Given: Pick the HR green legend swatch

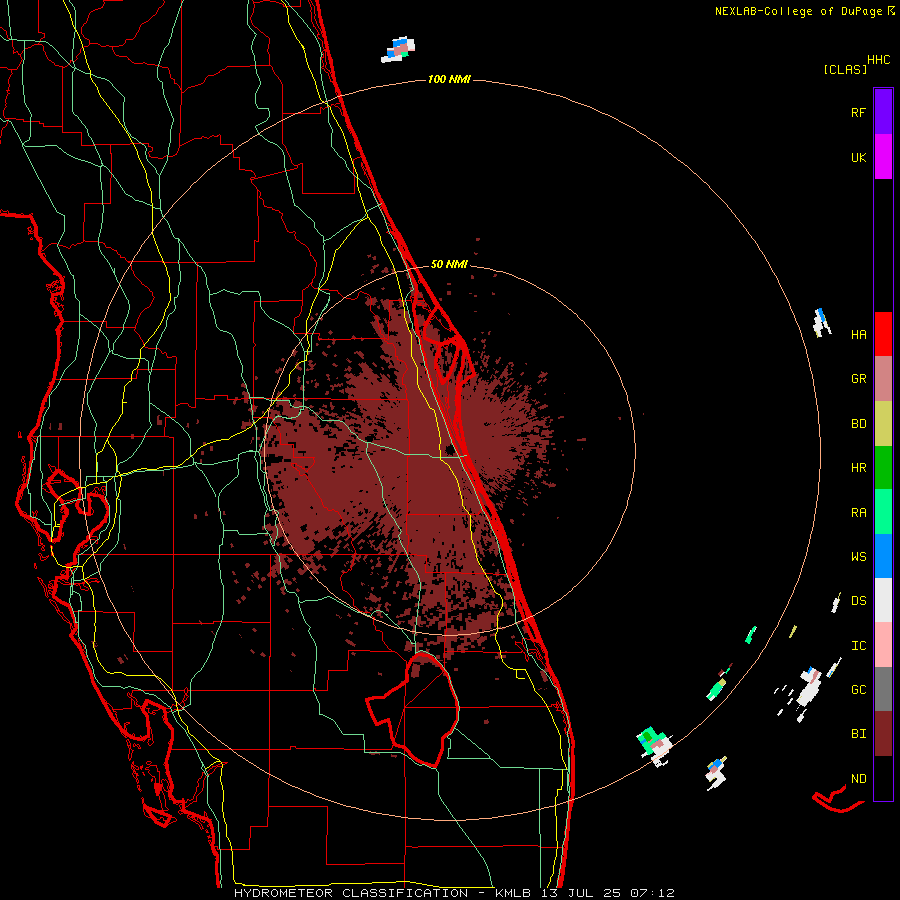Looking at the screenshot, I should 883,467.
